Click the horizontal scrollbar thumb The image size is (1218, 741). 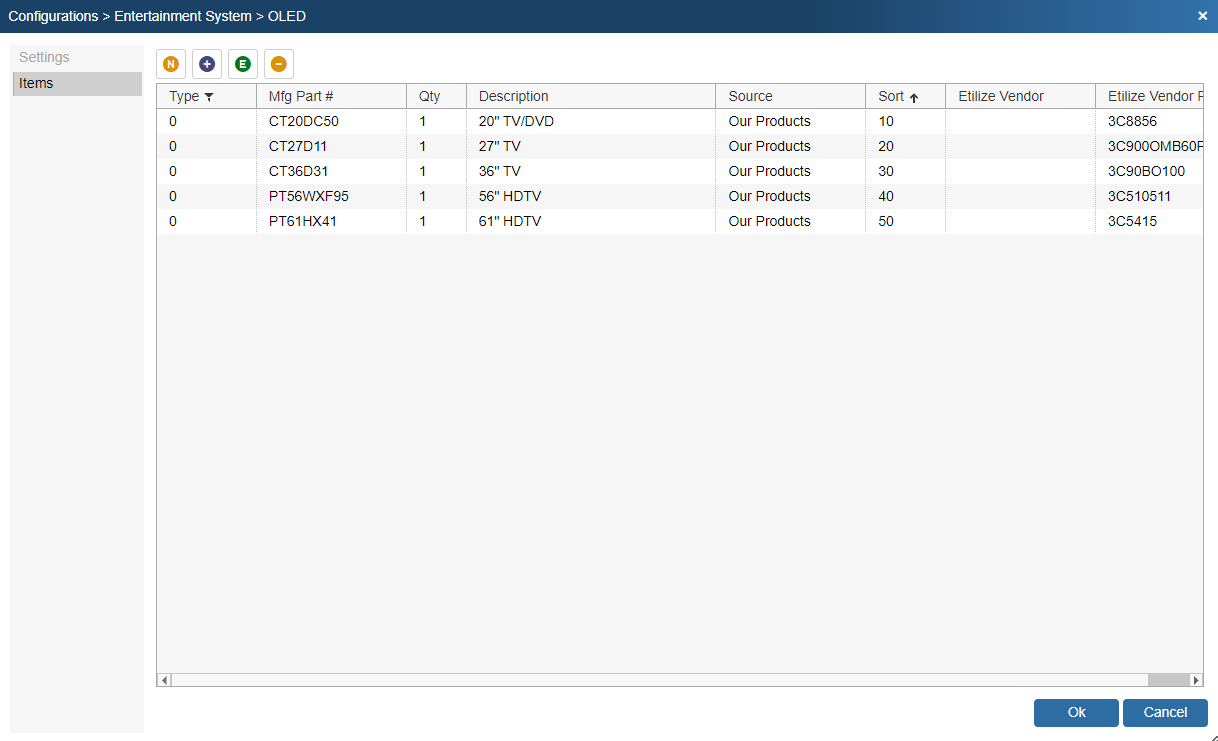1167,680
